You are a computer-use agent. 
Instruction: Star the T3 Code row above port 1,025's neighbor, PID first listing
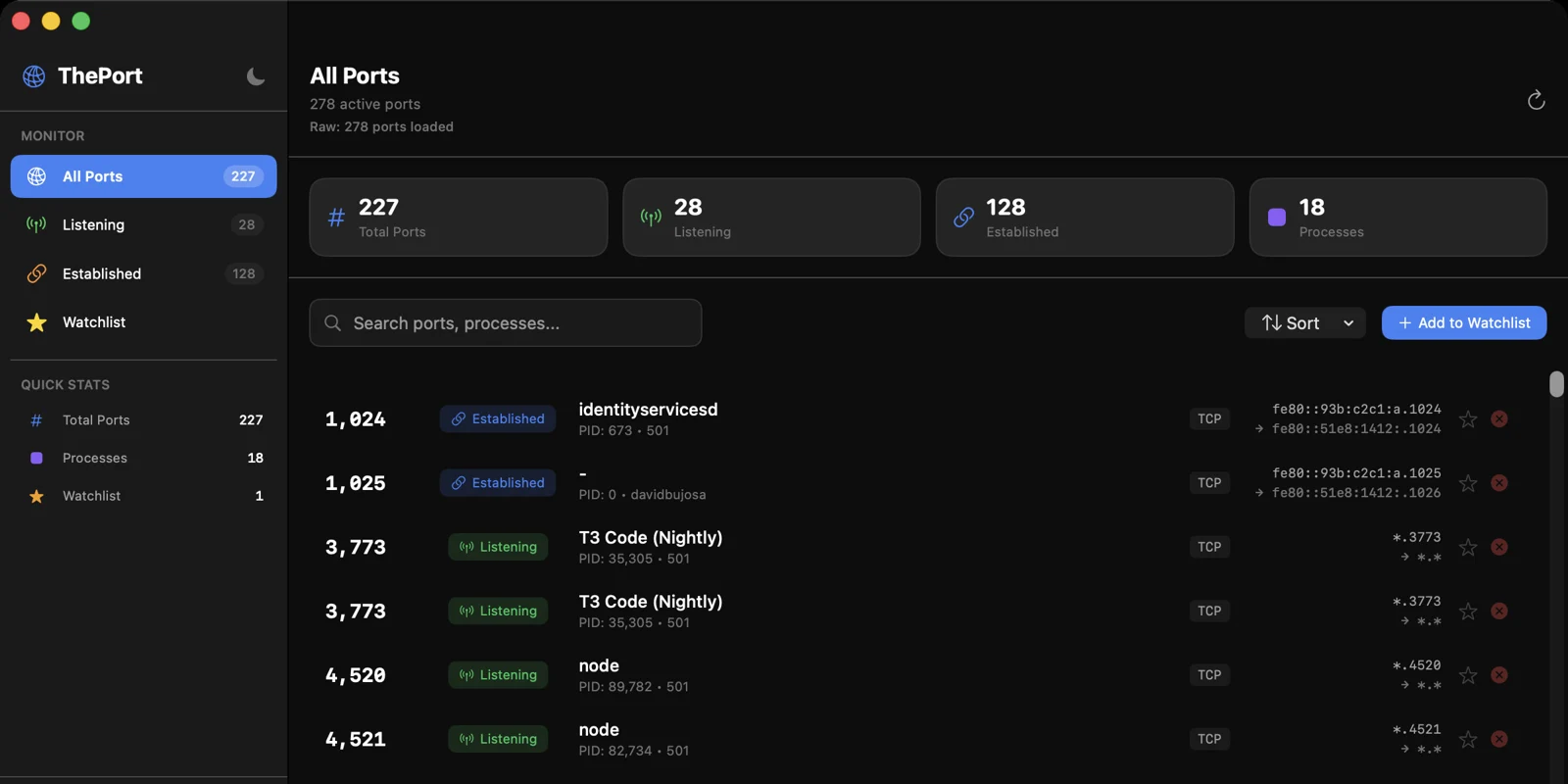1468,547
